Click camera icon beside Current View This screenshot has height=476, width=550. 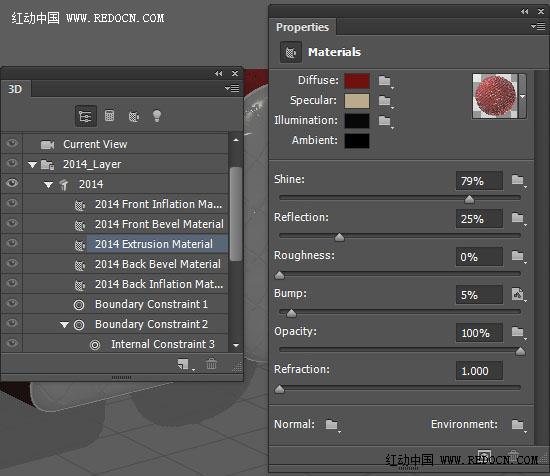coord(47,145)
